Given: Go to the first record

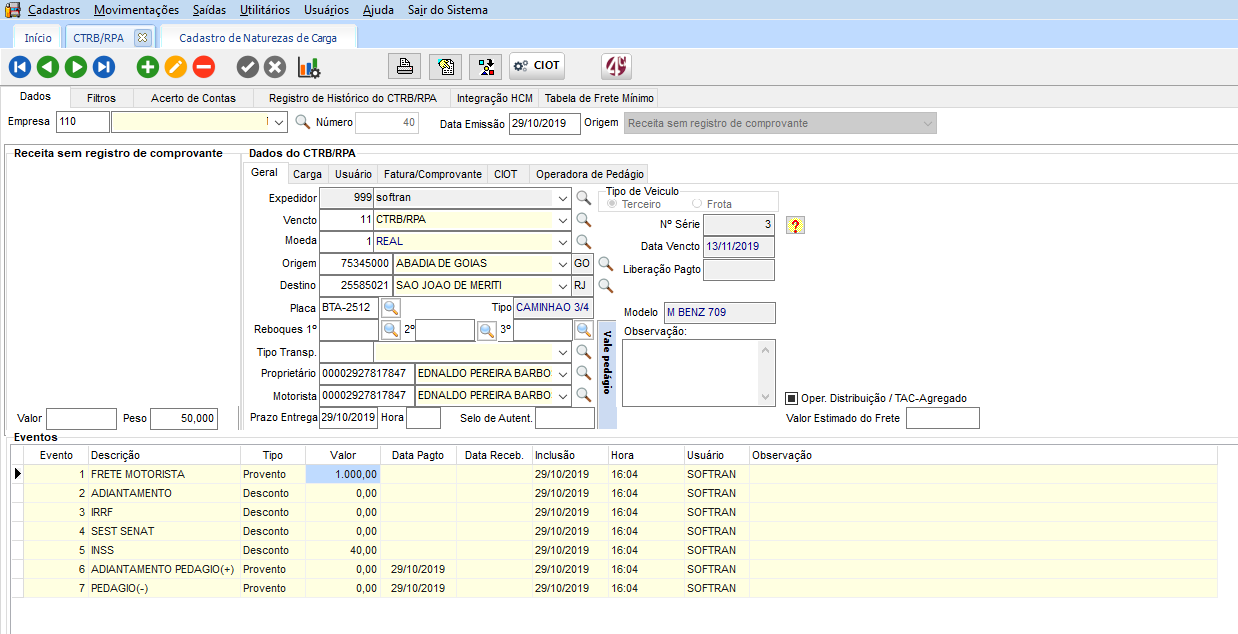Looking at the screenshot, I should pos(20,67).
